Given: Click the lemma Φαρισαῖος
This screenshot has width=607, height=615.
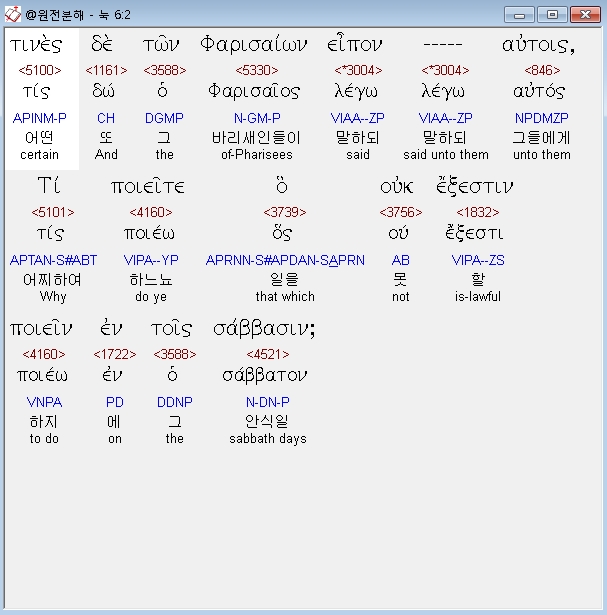Looking at the screenshot, I should tap(254, 91).
